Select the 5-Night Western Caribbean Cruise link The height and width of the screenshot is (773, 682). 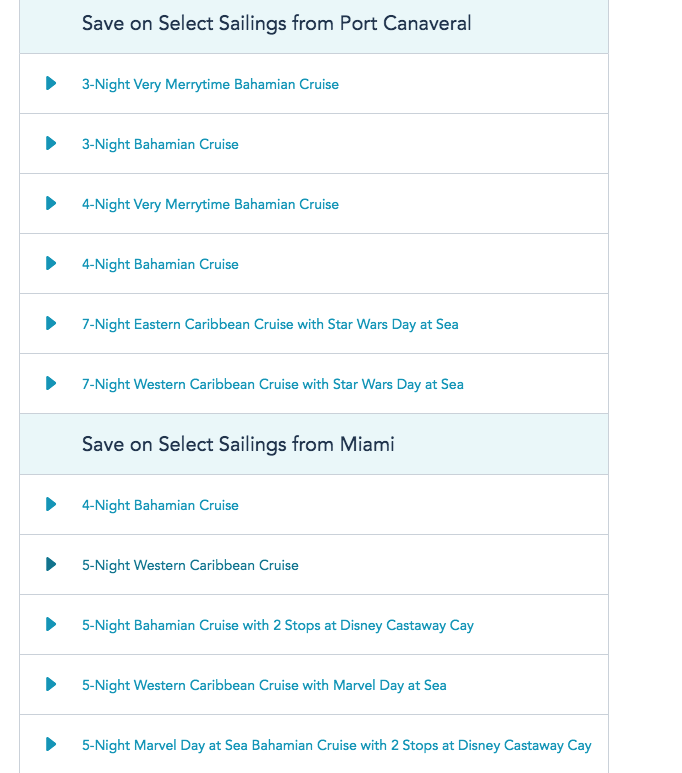(190, 565)
